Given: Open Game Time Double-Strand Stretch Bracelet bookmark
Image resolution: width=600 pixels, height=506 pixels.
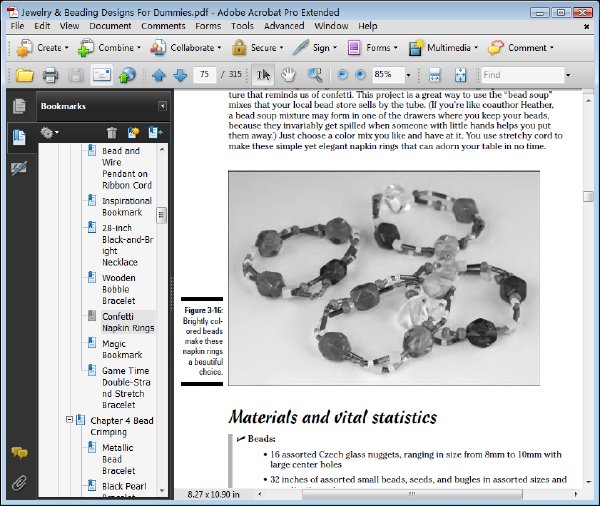Looking at the screenshot, I should pos(126,388).
